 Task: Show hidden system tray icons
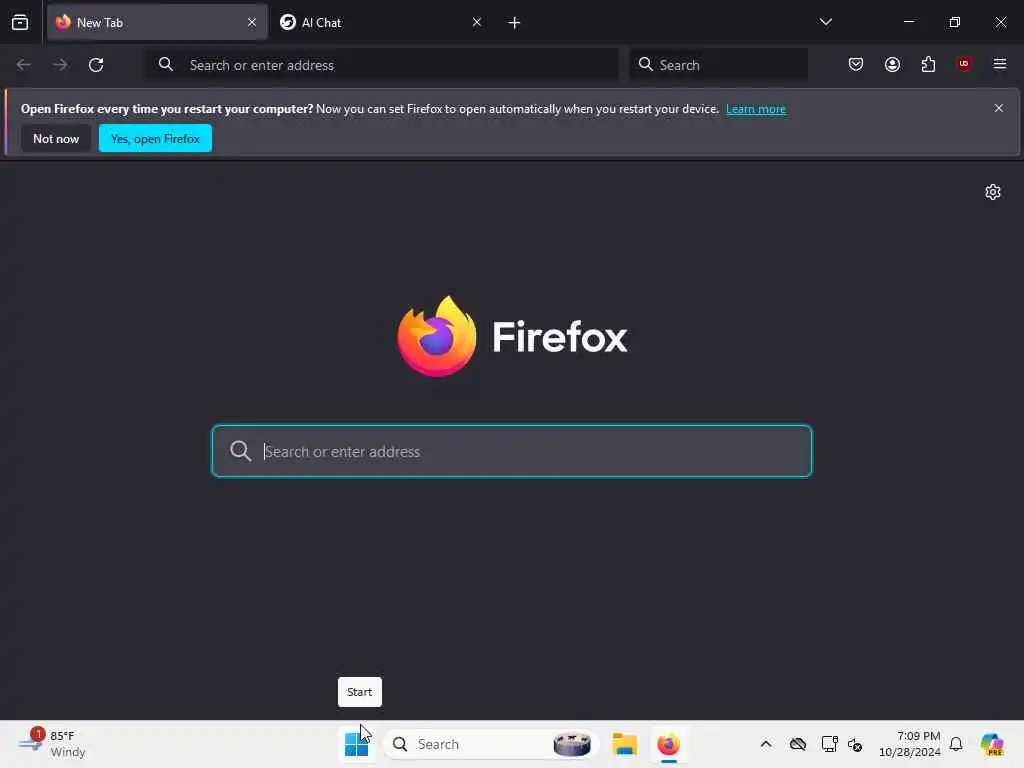(x=766, y=744)
